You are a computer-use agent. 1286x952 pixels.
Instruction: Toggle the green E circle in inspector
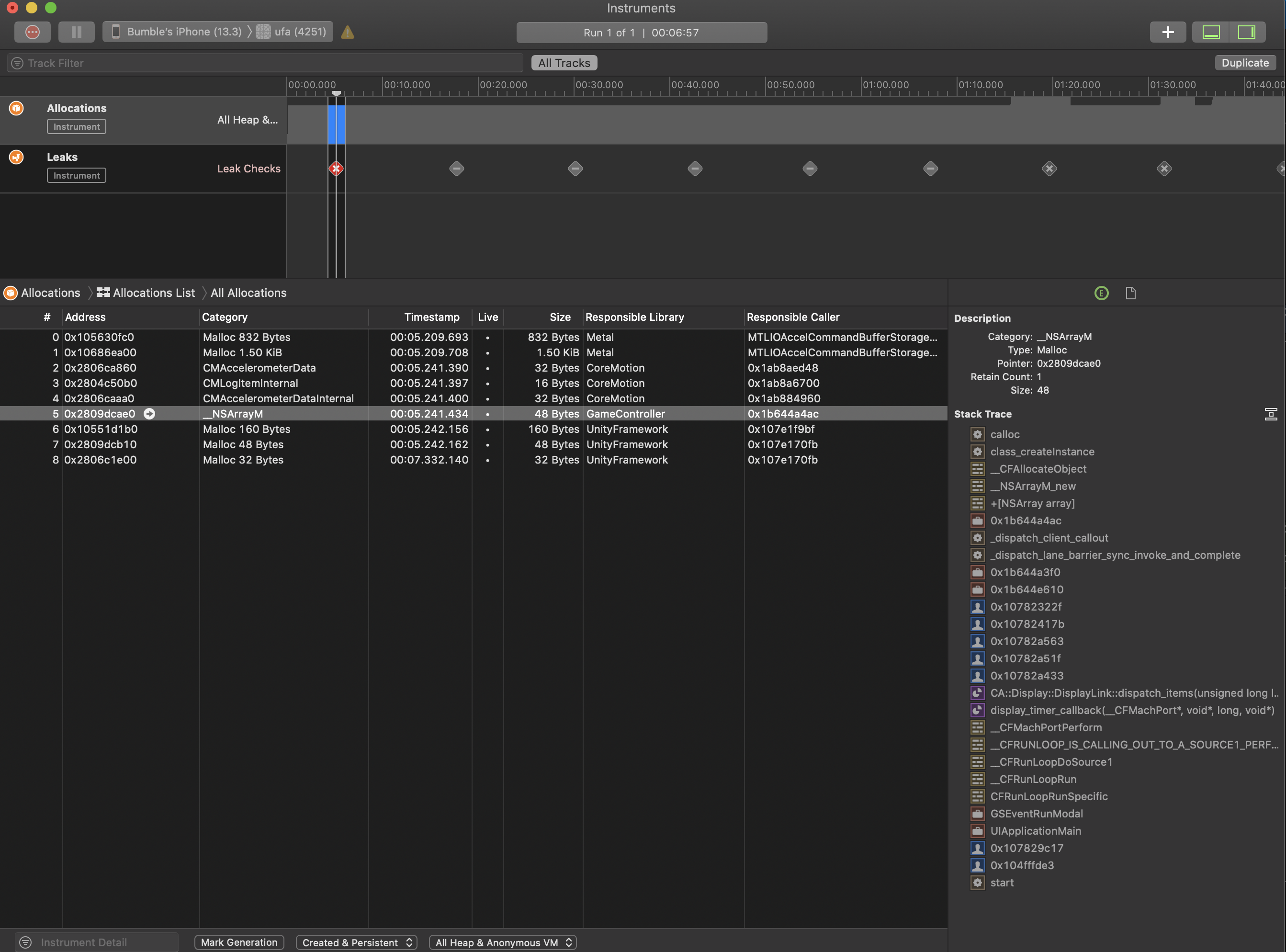coord(1102,293)
